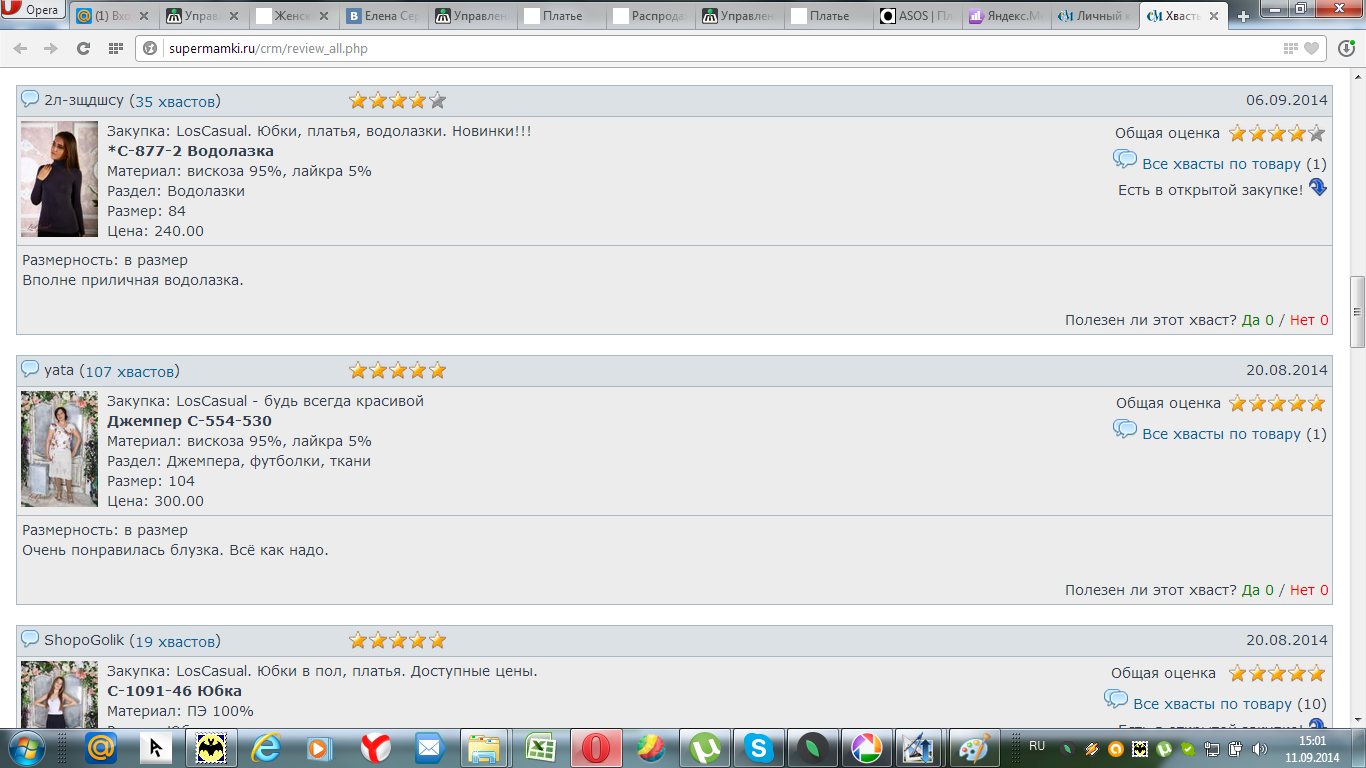Open Paint from the taskbar
This screenshot has width=1366, height=768.
(x=973, y=747)
